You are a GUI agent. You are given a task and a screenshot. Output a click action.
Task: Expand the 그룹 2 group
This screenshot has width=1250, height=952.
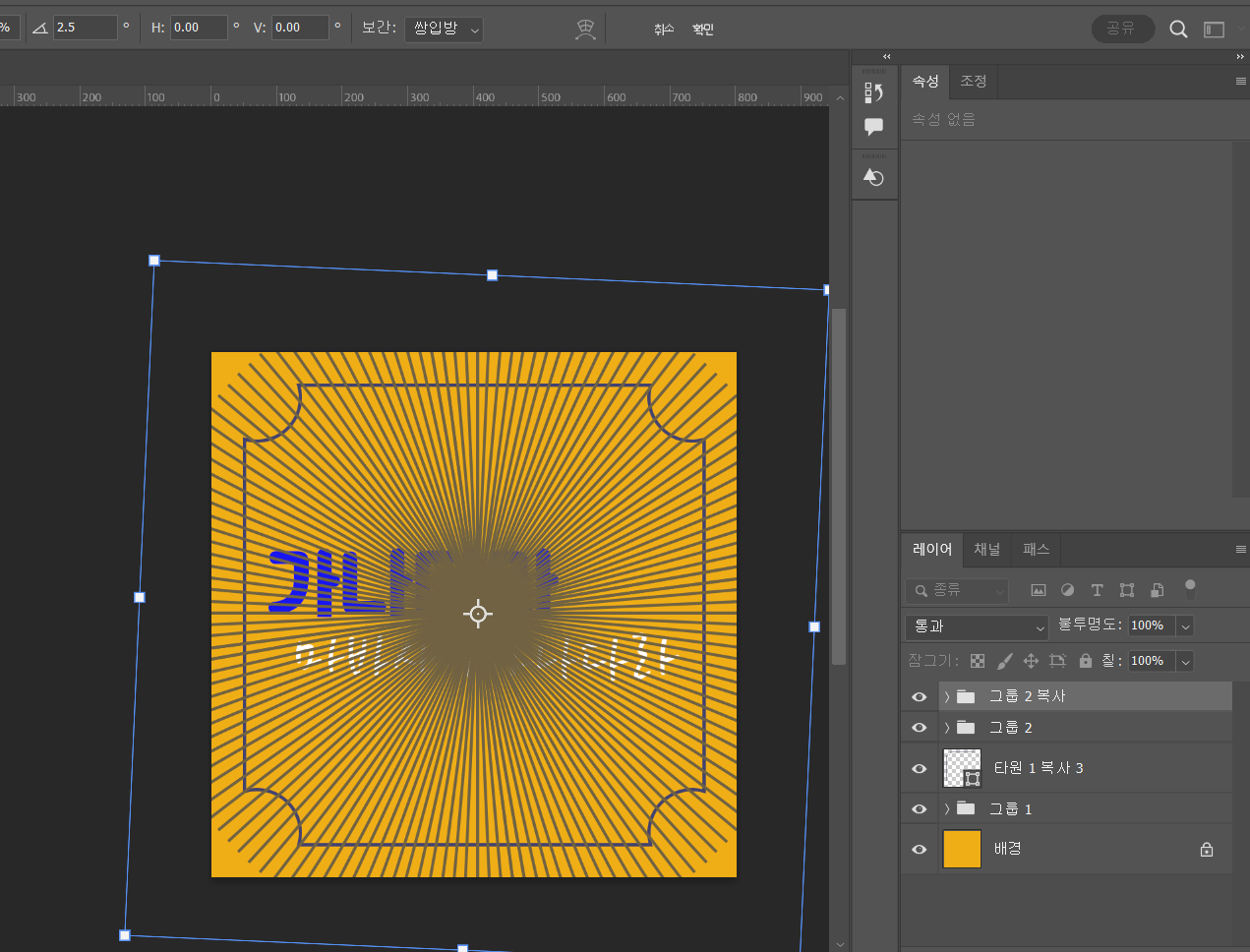click(x=947, y=728)
